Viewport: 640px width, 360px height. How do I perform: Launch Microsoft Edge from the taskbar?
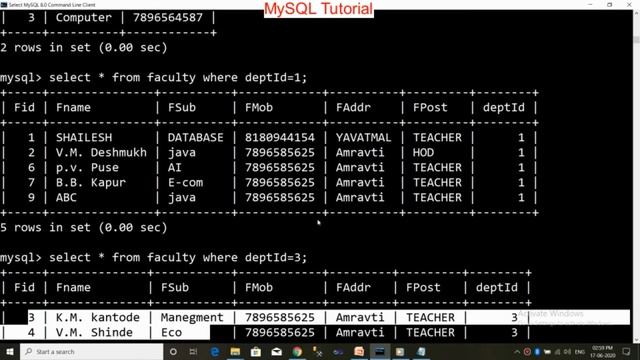(x=215, y=351)
